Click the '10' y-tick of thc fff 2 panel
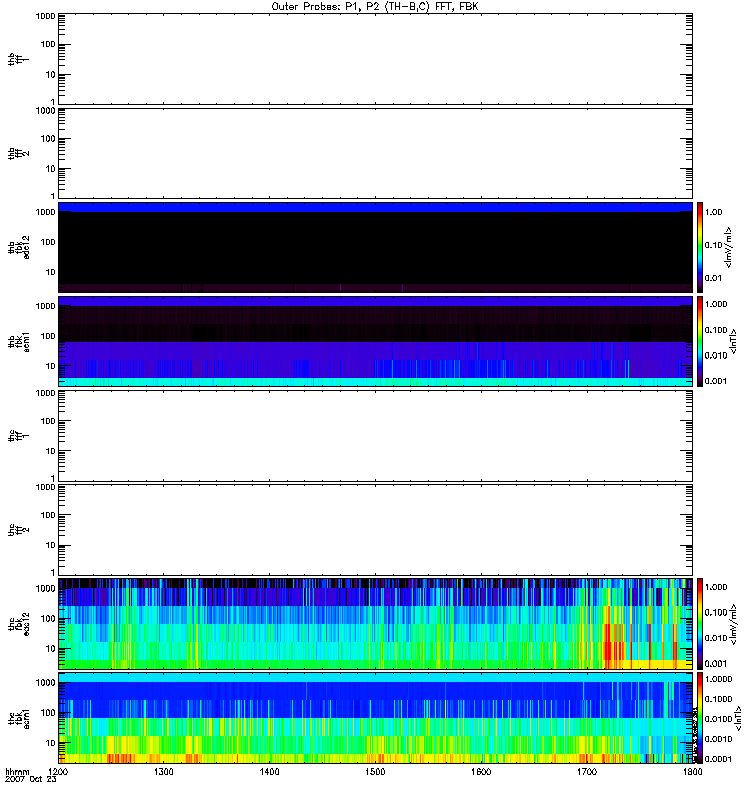 50,546
